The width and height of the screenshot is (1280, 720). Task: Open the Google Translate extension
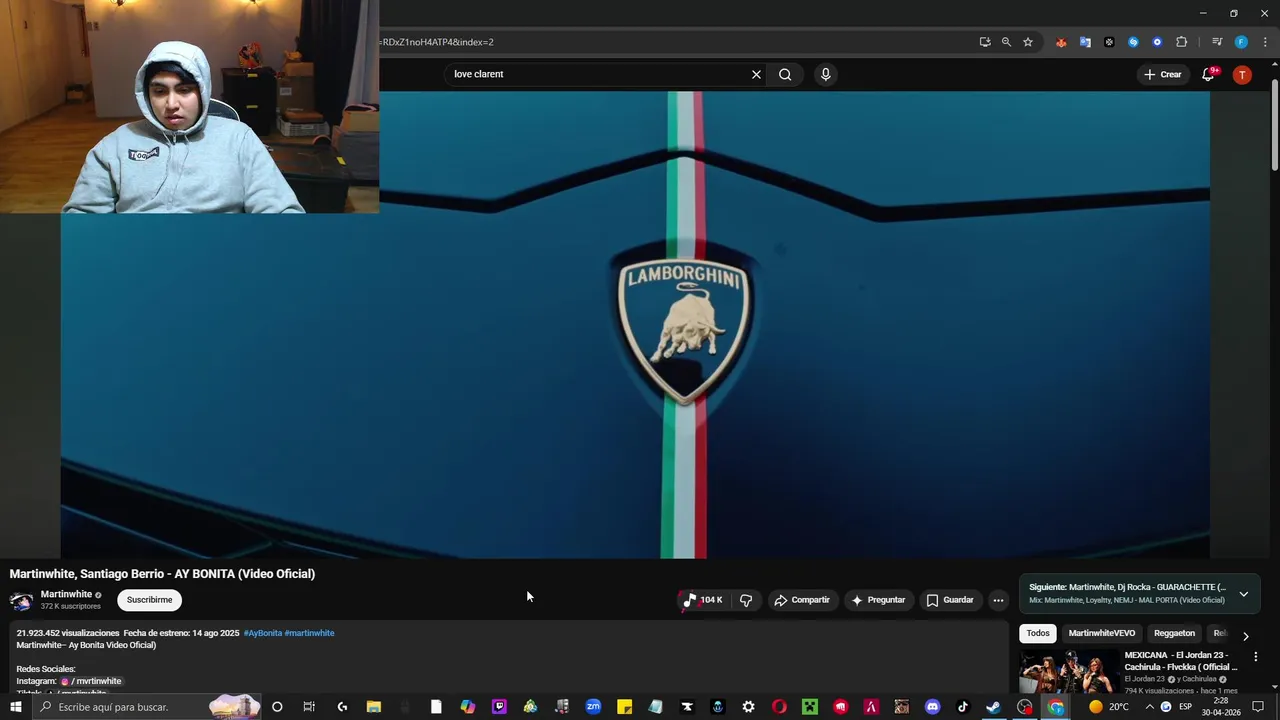1085,42
